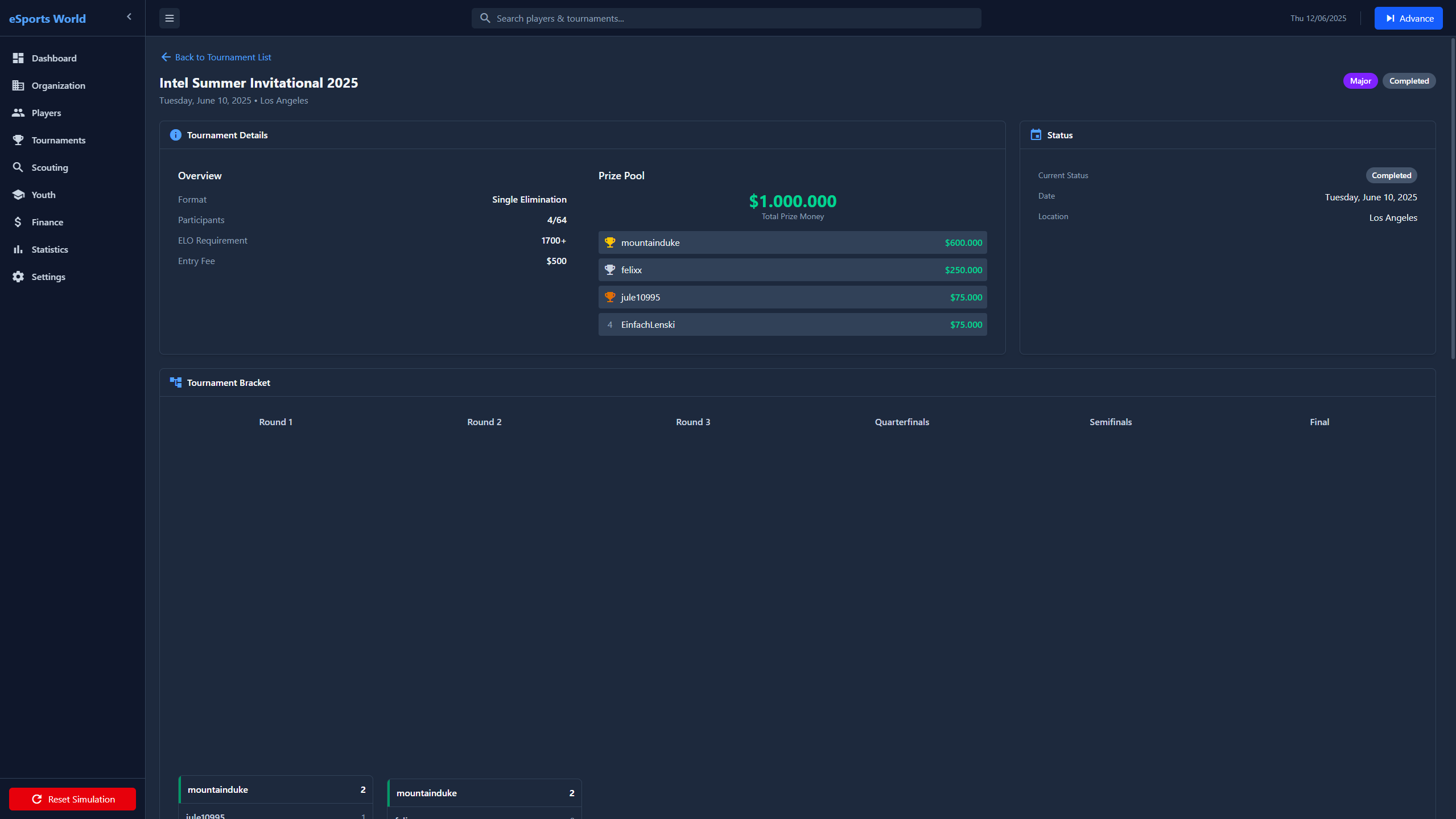The image size is (1456, 819).
Task: Click the Los Angeles location value in Status
Action: pyautogui.click(x=1393, y=217)
